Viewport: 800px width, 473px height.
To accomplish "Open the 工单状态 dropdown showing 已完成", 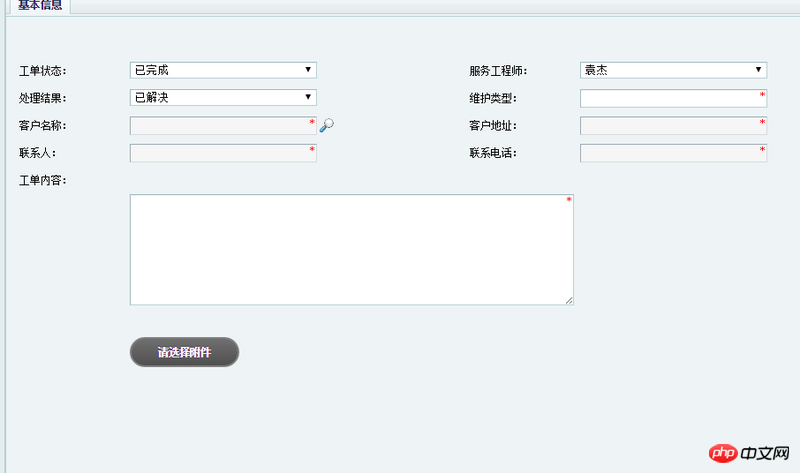I will 223,70.
